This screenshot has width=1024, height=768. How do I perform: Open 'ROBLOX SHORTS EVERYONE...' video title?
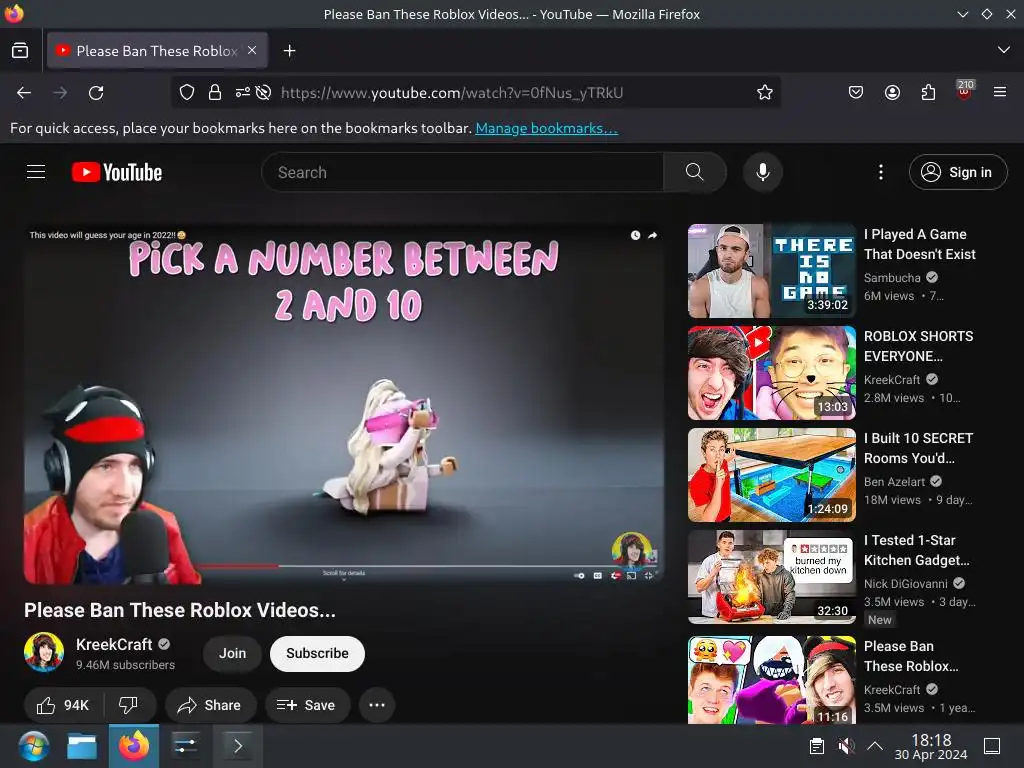[918, 346]
